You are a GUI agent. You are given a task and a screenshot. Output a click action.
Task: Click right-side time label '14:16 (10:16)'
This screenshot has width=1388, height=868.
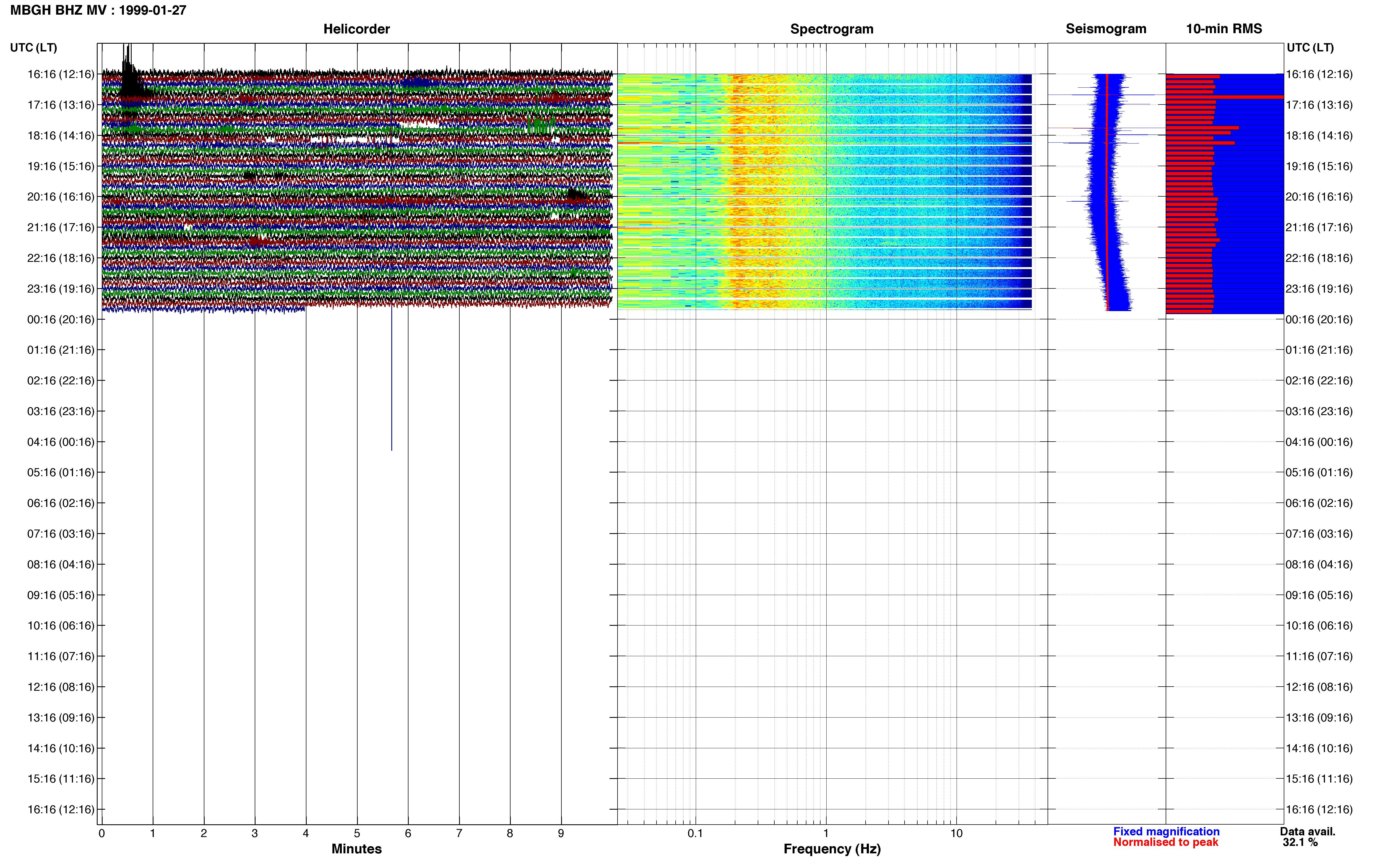1319,749
